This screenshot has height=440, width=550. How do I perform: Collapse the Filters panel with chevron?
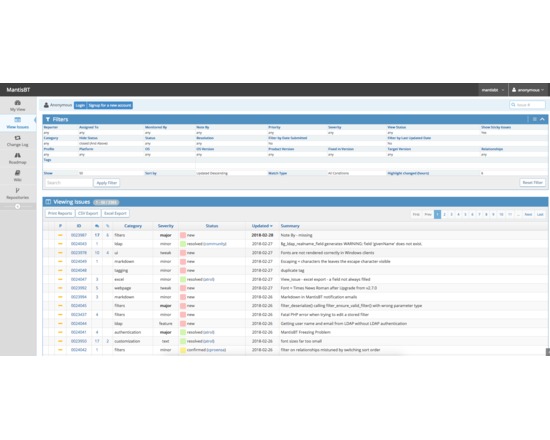542,119
